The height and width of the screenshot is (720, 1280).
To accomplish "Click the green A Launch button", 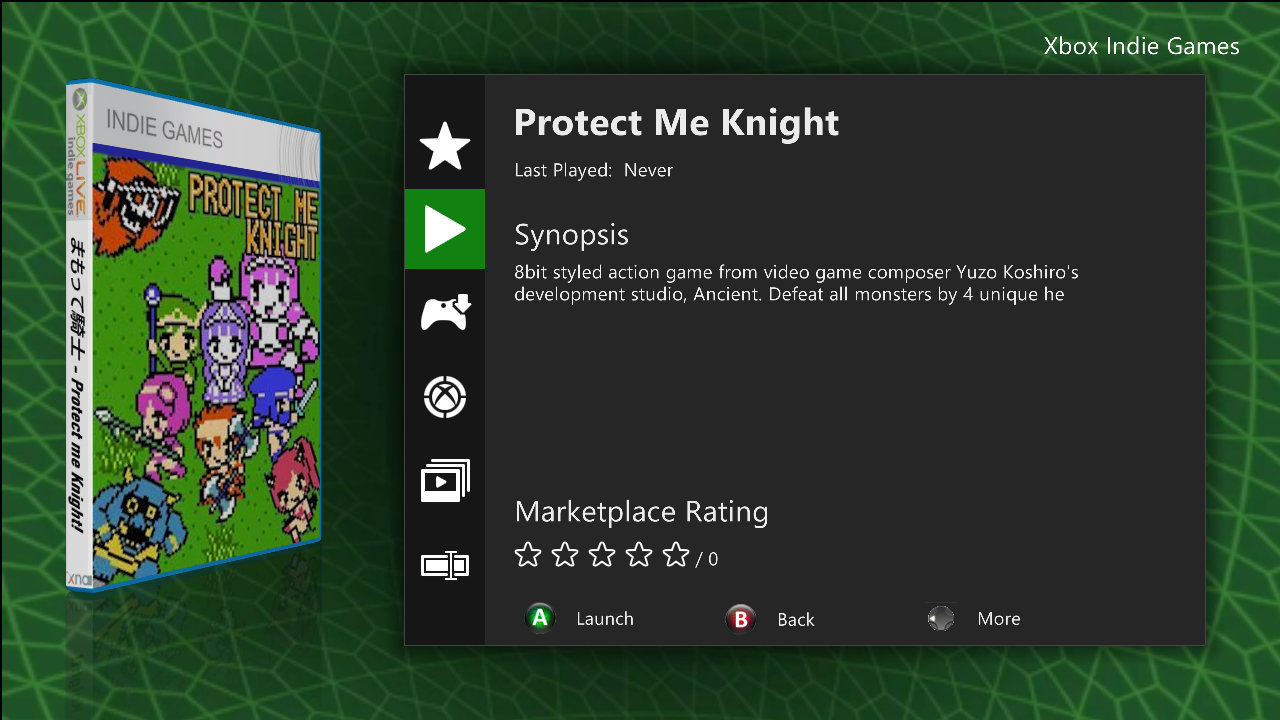I will pyautogui.click(x=541, y=618).
